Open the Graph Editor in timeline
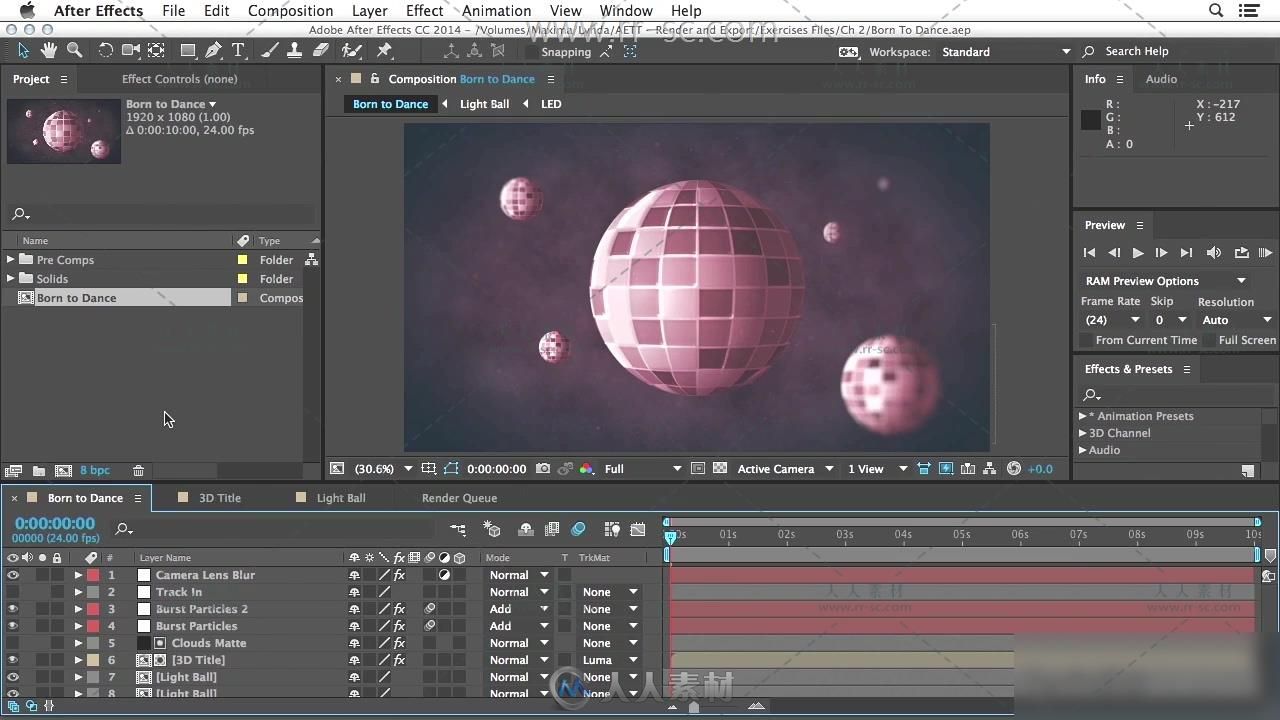Image resolution: width=1280 pixels, height=720 pixels. [x=638, y=529]
